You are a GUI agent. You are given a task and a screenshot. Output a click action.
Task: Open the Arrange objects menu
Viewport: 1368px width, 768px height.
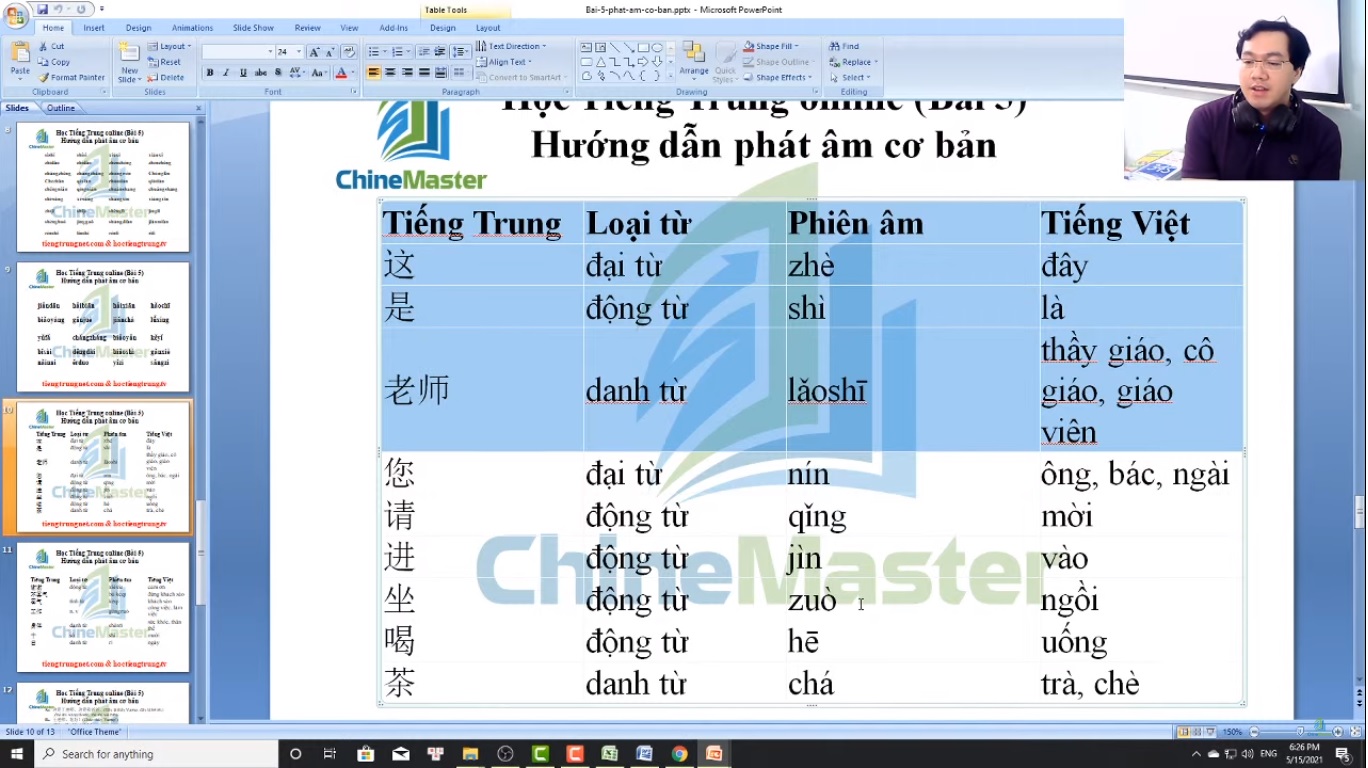[x=694, y=60]
